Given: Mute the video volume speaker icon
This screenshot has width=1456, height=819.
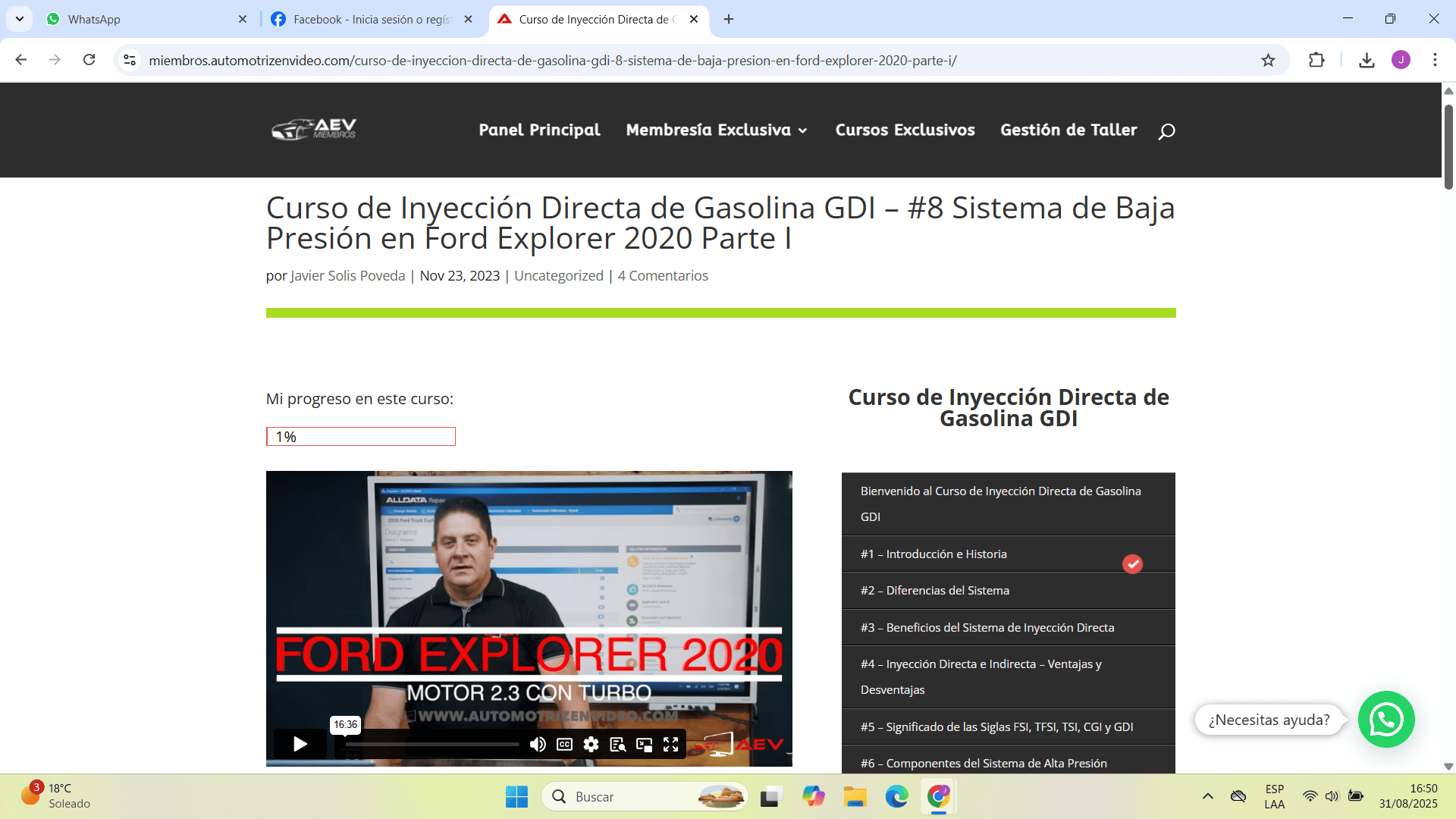Looking at the screenshot, I should (x=538, y=744).
